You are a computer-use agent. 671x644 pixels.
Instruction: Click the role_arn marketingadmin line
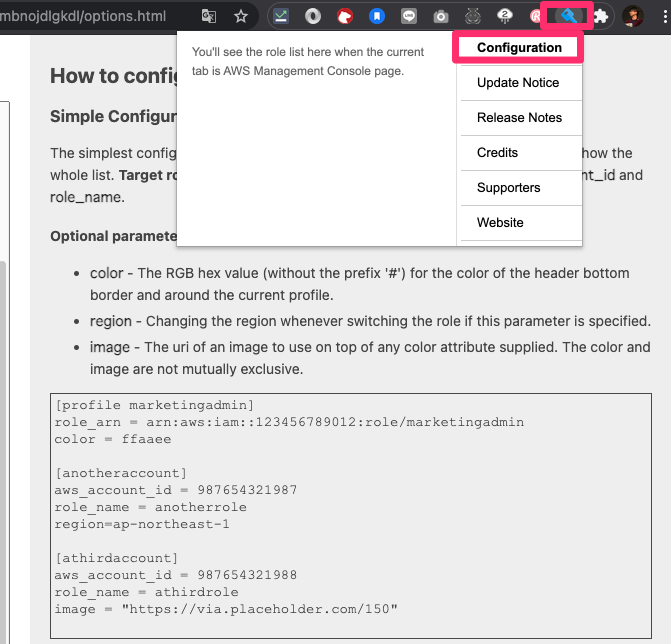(x=289, y=422)
